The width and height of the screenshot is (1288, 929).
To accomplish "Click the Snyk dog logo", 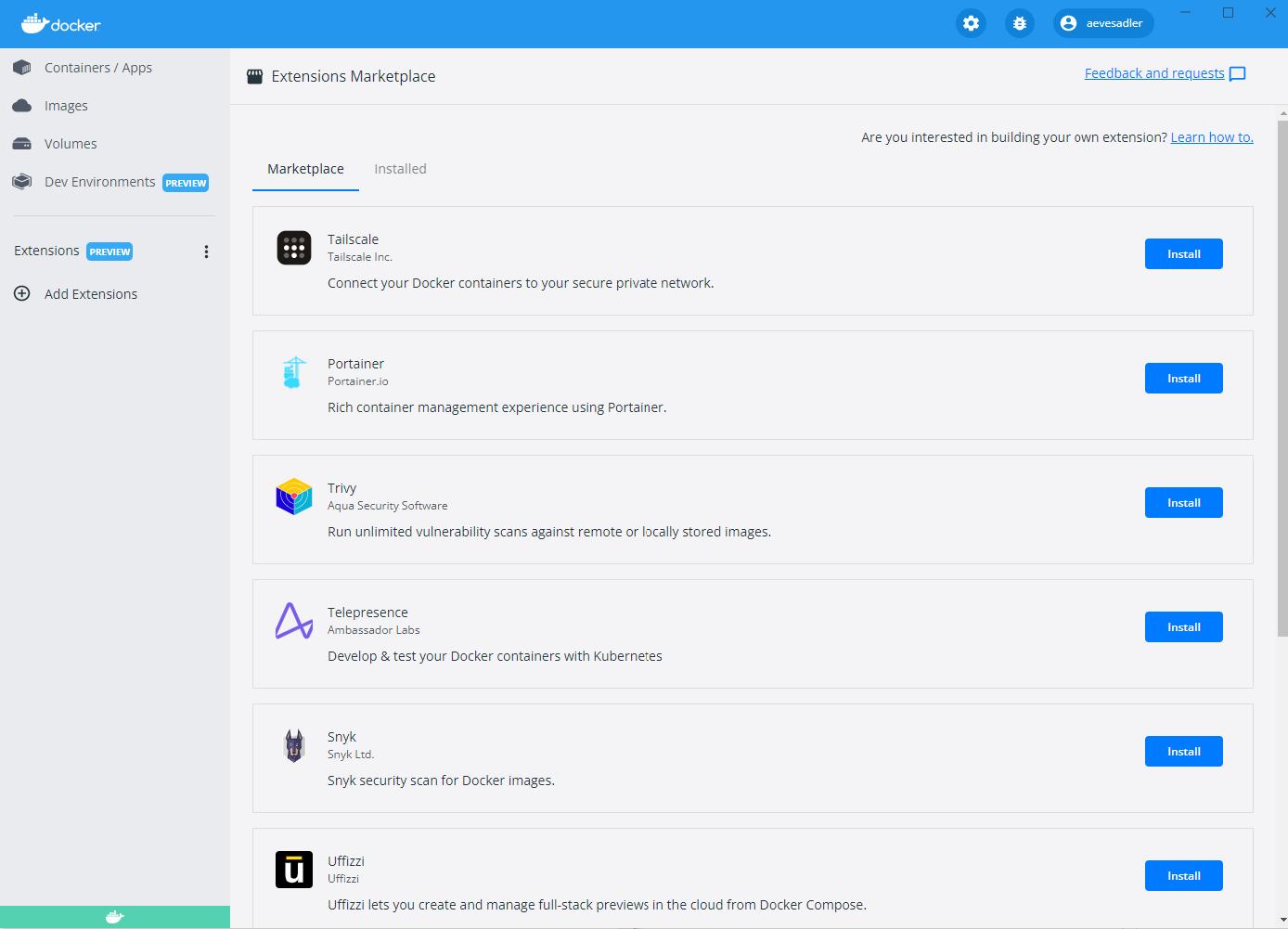I will point(294,745).
